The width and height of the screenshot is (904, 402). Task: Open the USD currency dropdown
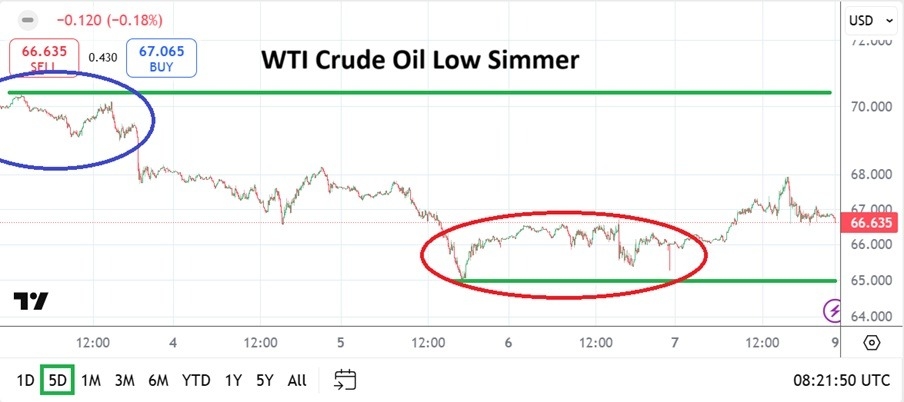[x=866, y=20]
